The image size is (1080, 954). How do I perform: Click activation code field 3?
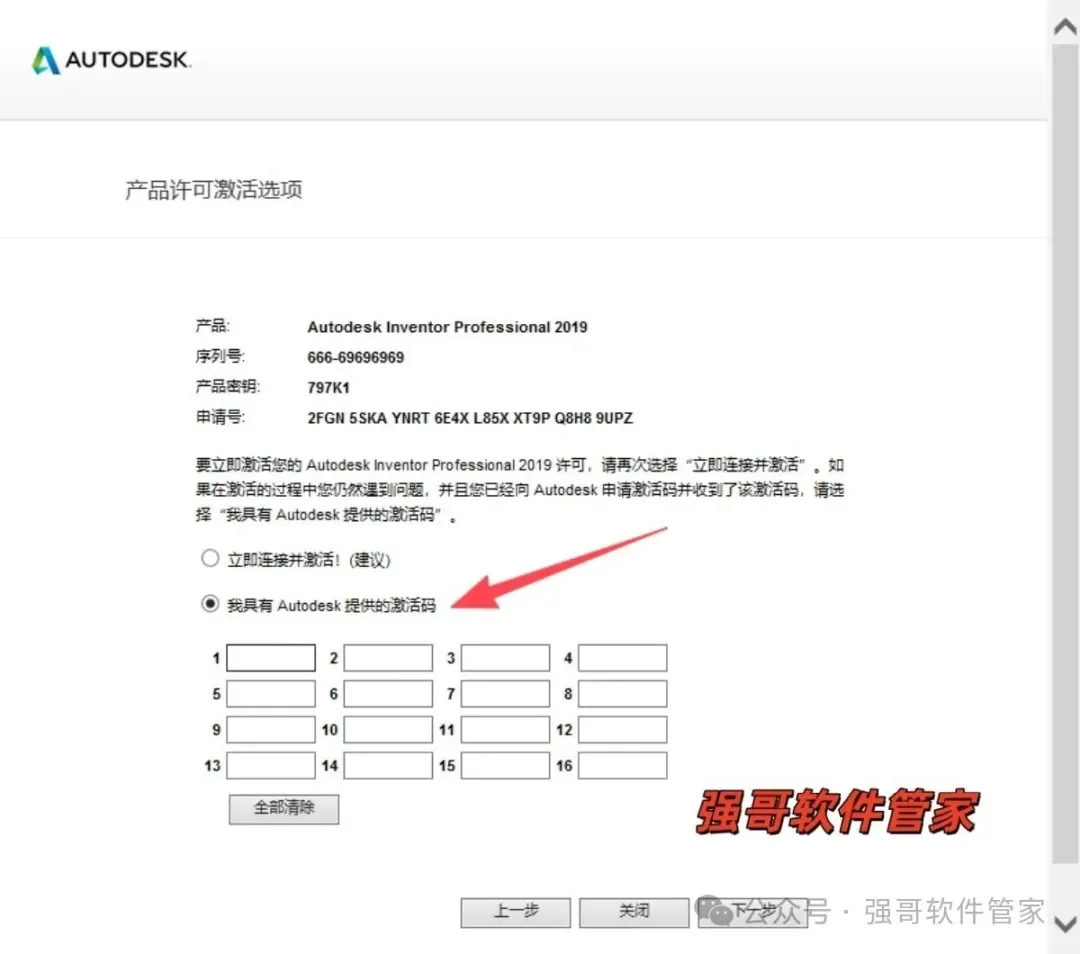pyautogui.click(x=505, y=658)
